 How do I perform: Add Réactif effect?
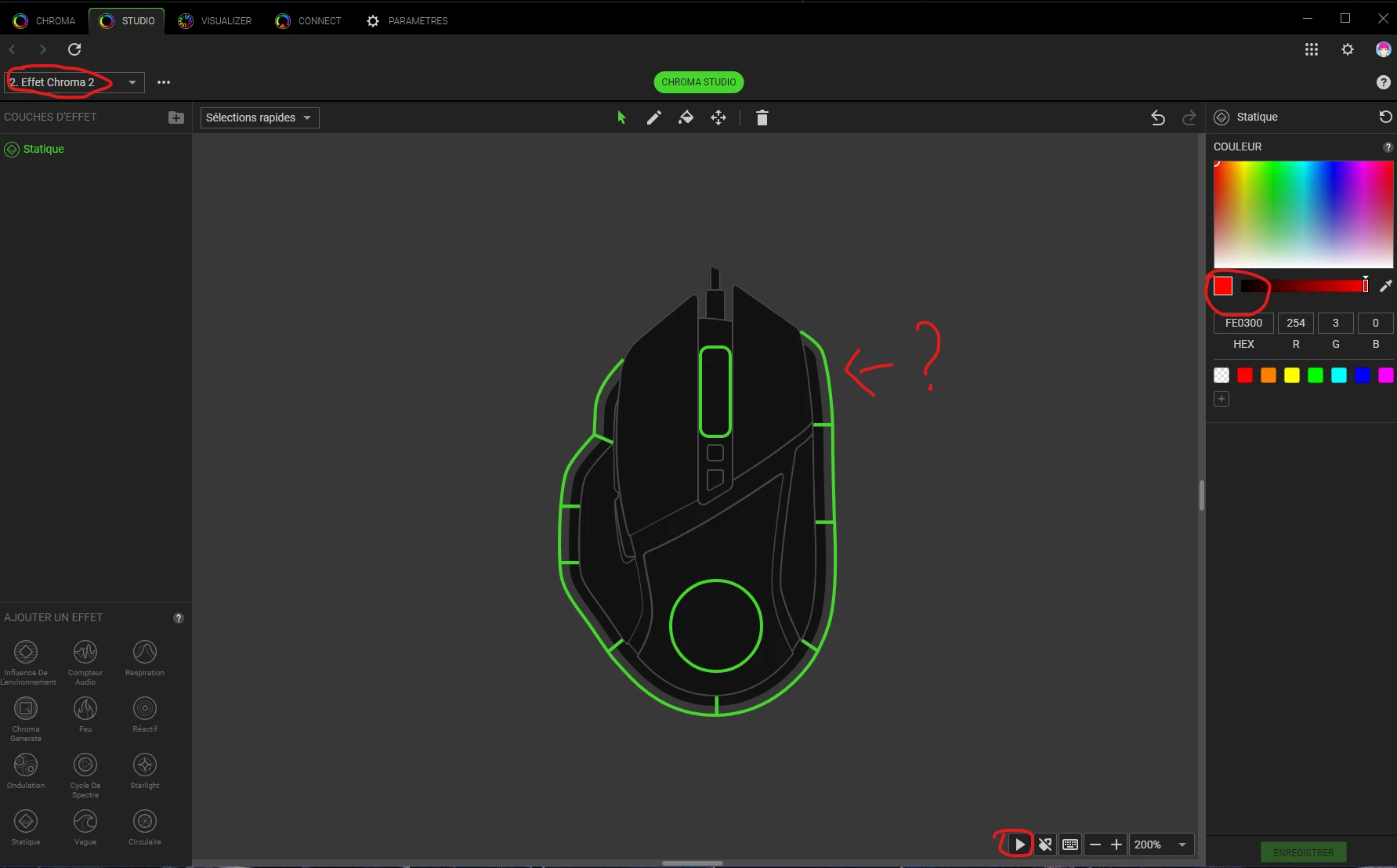145,714
